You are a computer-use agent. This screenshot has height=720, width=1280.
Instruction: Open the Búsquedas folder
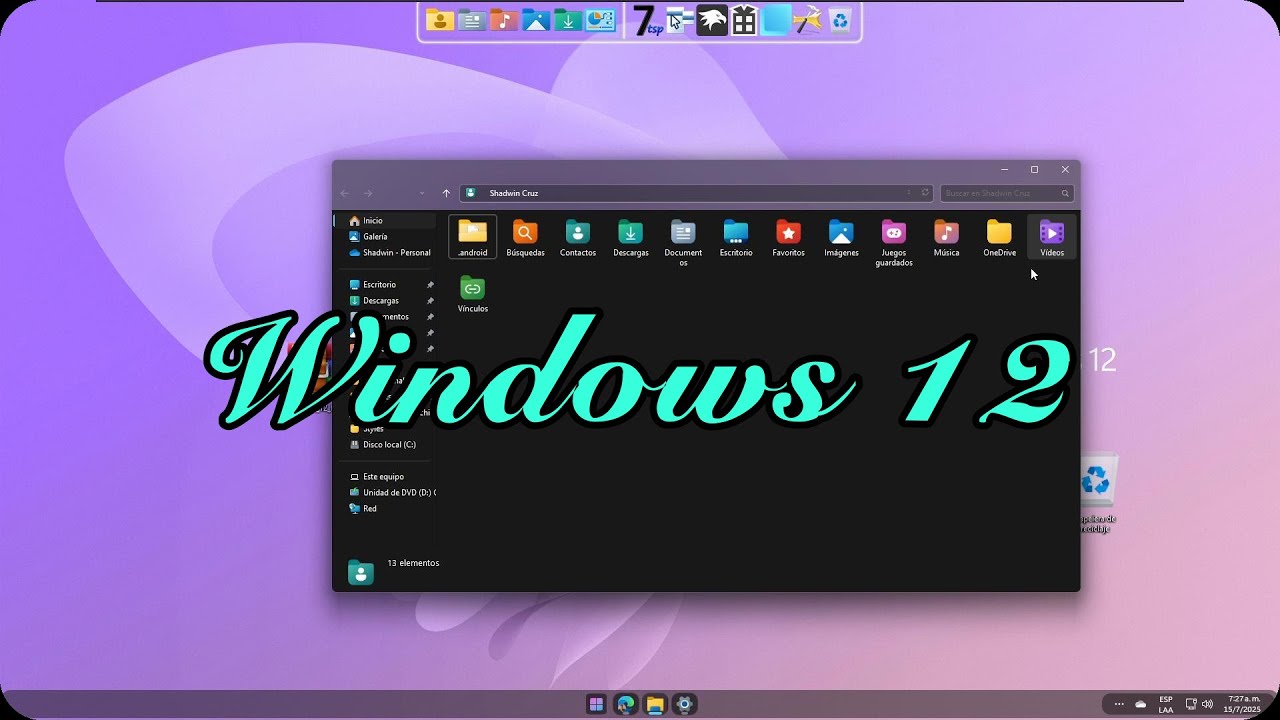pos(525,238)
